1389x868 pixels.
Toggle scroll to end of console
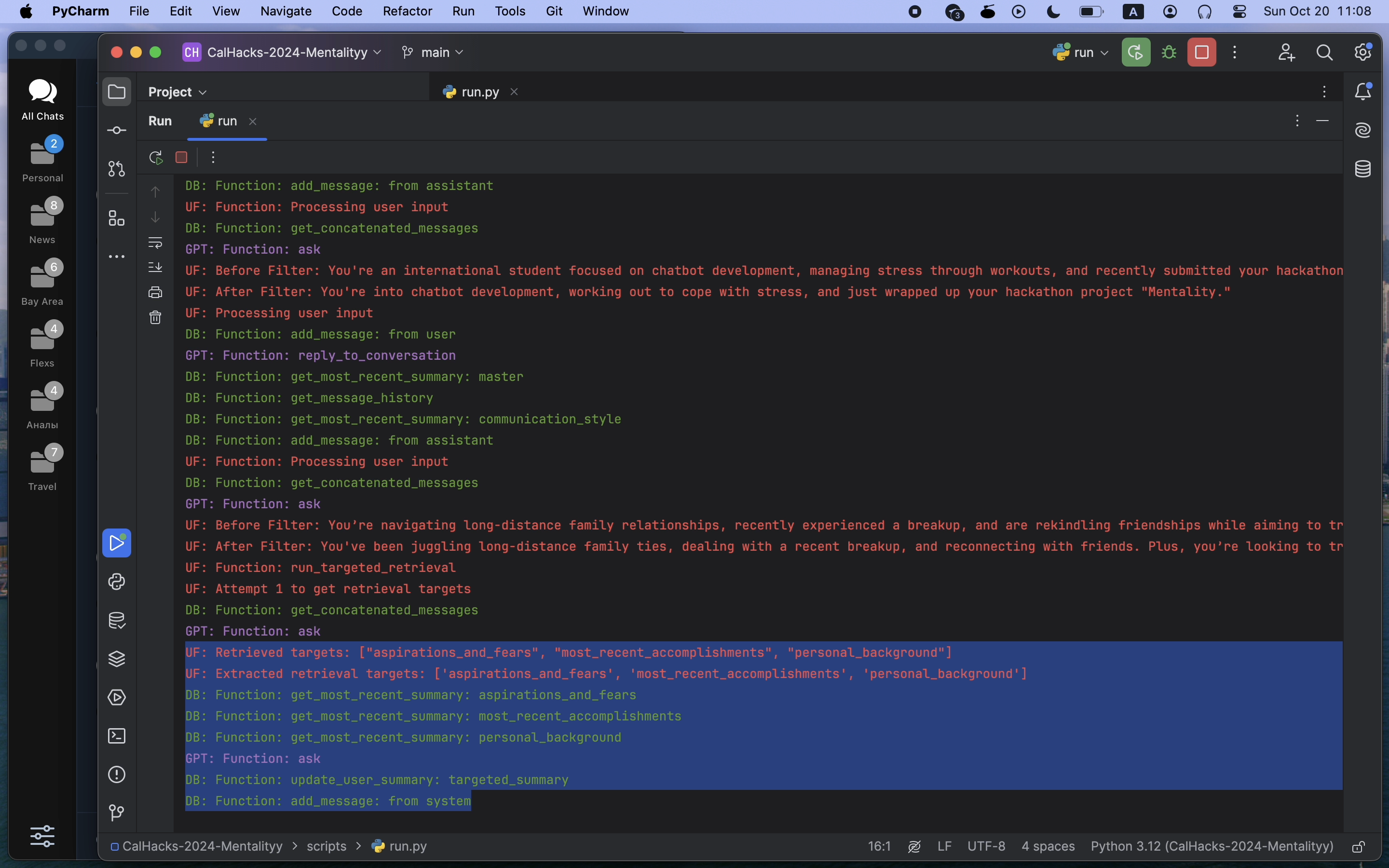pyautogui.click(x=155, y=268)
